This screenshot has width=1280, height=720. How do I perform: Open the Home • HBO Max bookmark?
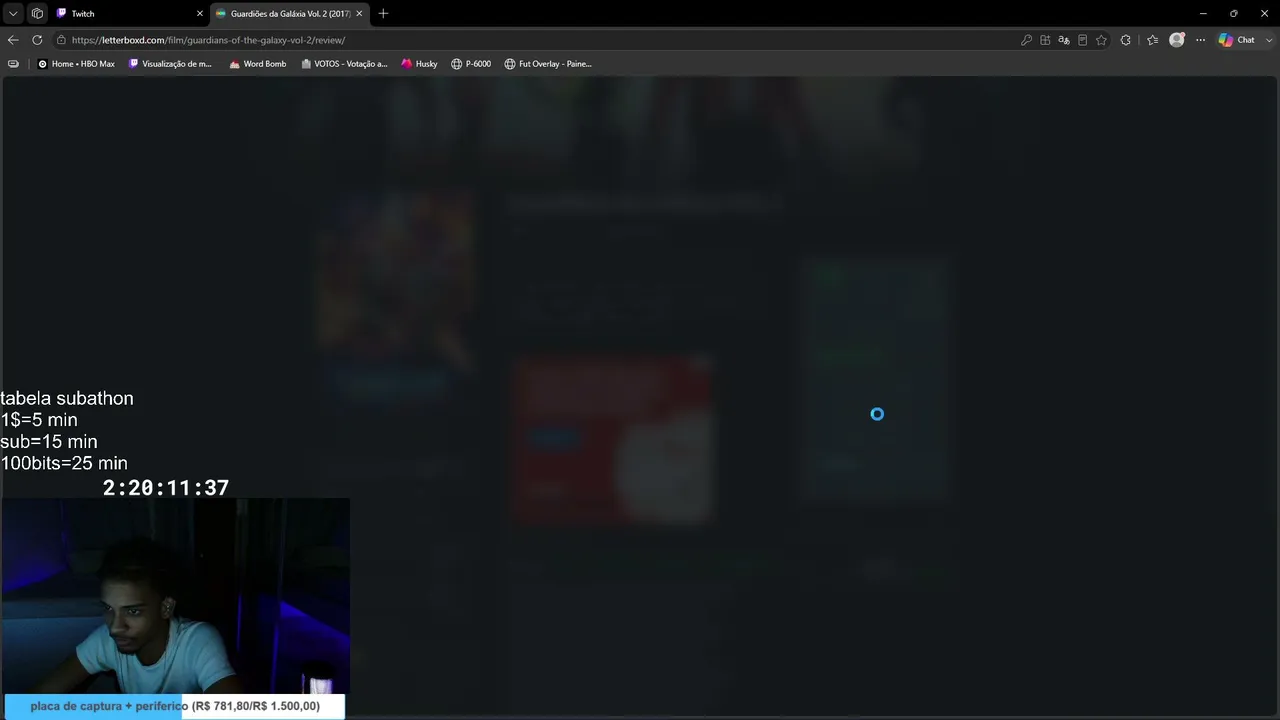tap(76, 63)
